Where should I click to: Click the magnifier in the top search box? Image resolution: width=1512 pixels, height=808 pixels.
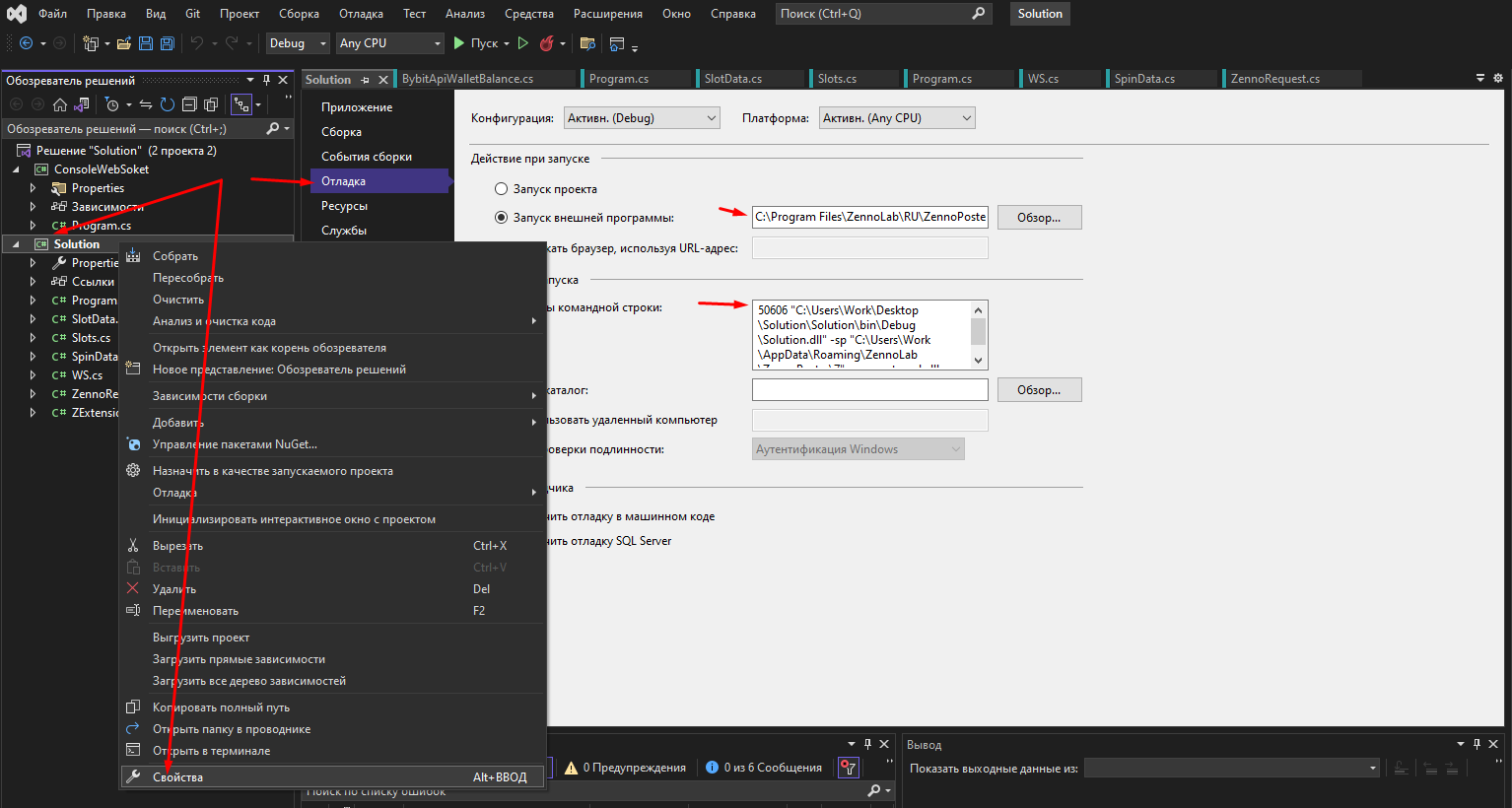click(978, 14)
